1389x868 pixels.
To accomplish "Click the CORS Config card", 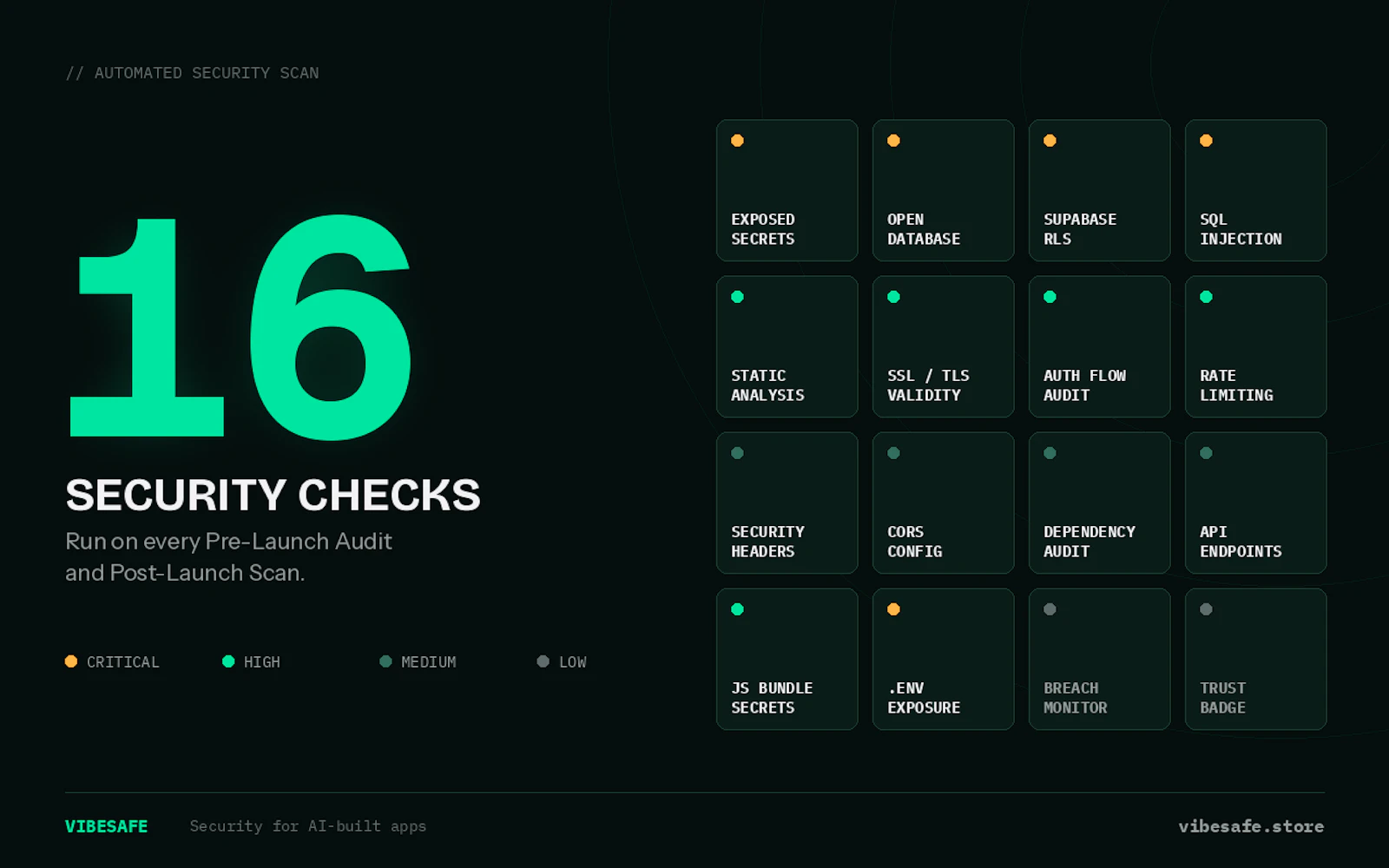I will click(943, 503).
